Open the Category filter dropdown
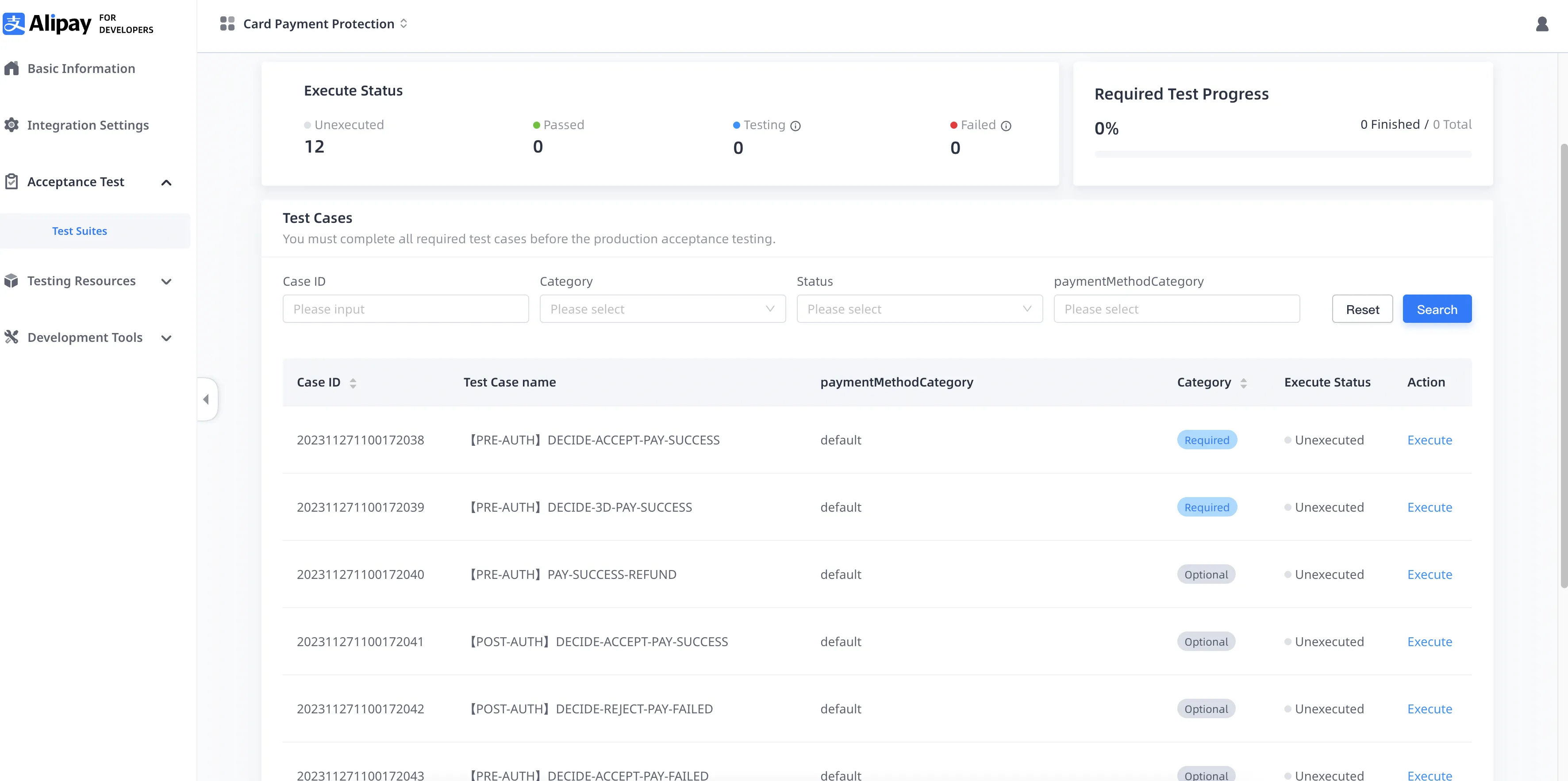This screenshot has height=781, width=1568. pyautogui.click(x=662, y=309)
